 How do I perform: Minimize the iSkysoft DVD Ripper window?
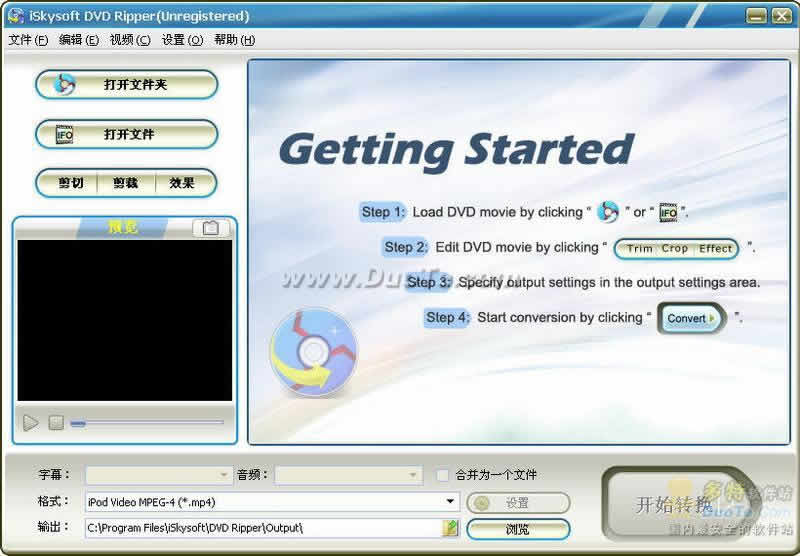coord(756,16)
